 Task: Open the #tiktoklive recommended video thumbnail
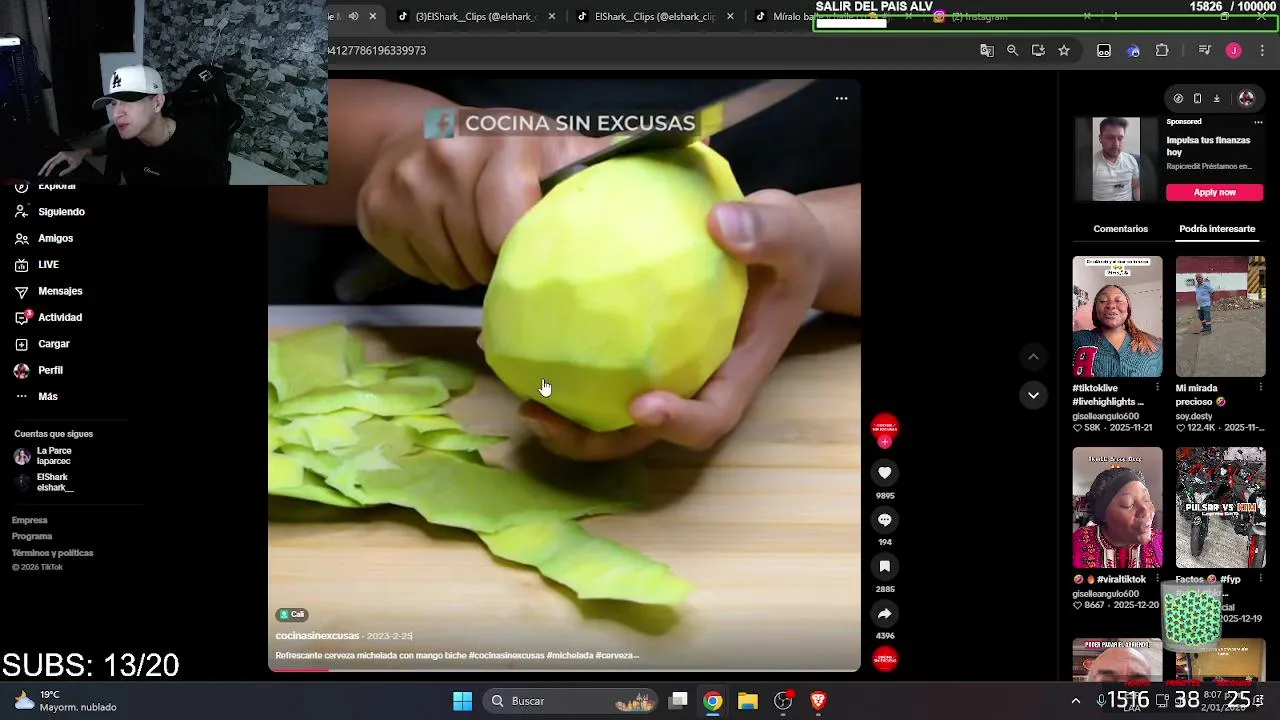(1117, 316)
